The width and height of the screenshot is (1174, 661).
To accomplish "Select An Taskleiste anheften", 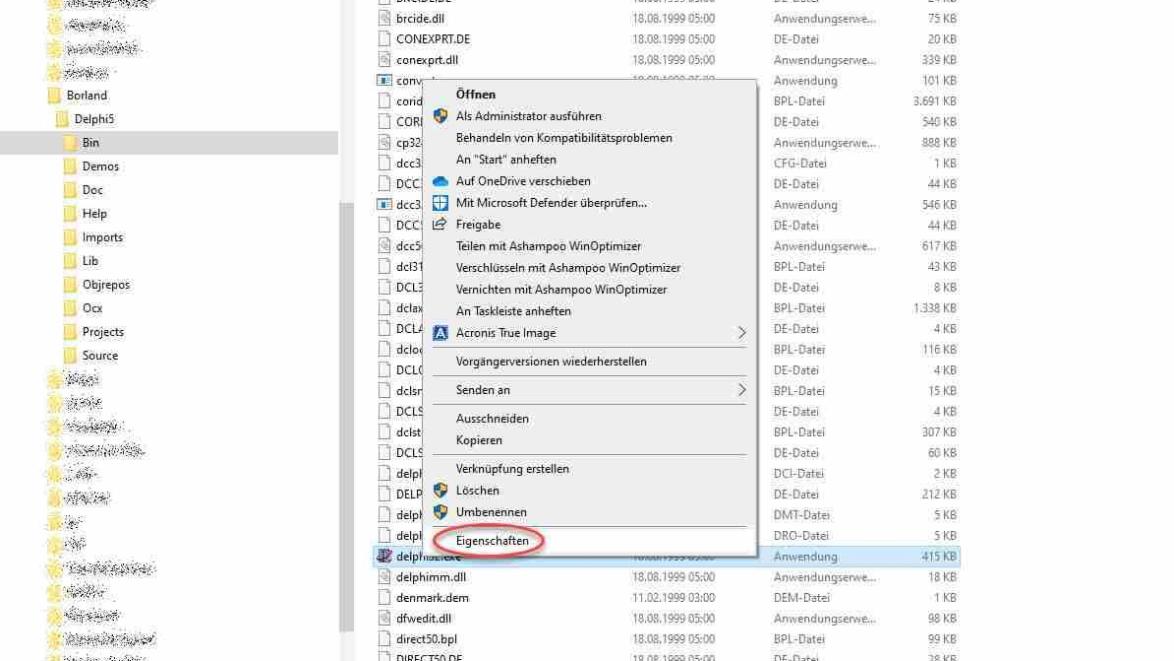I will (513, 311).
